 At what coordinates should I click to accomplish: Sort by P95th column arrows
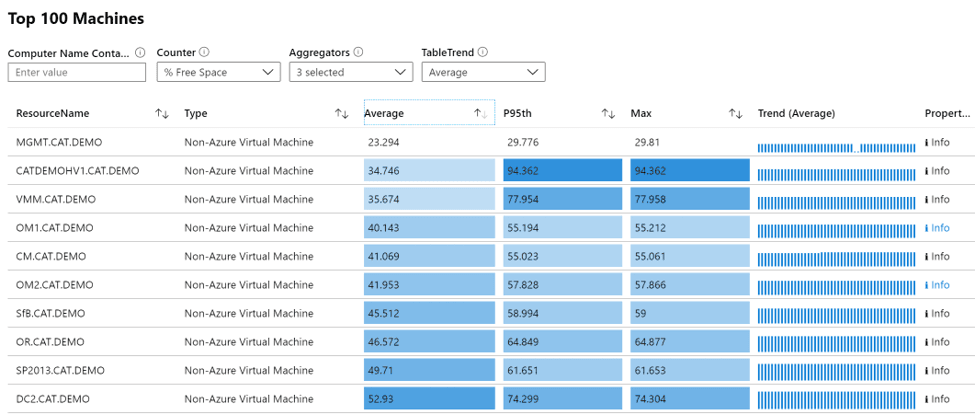pyautogui.click(x=607, y=114)
